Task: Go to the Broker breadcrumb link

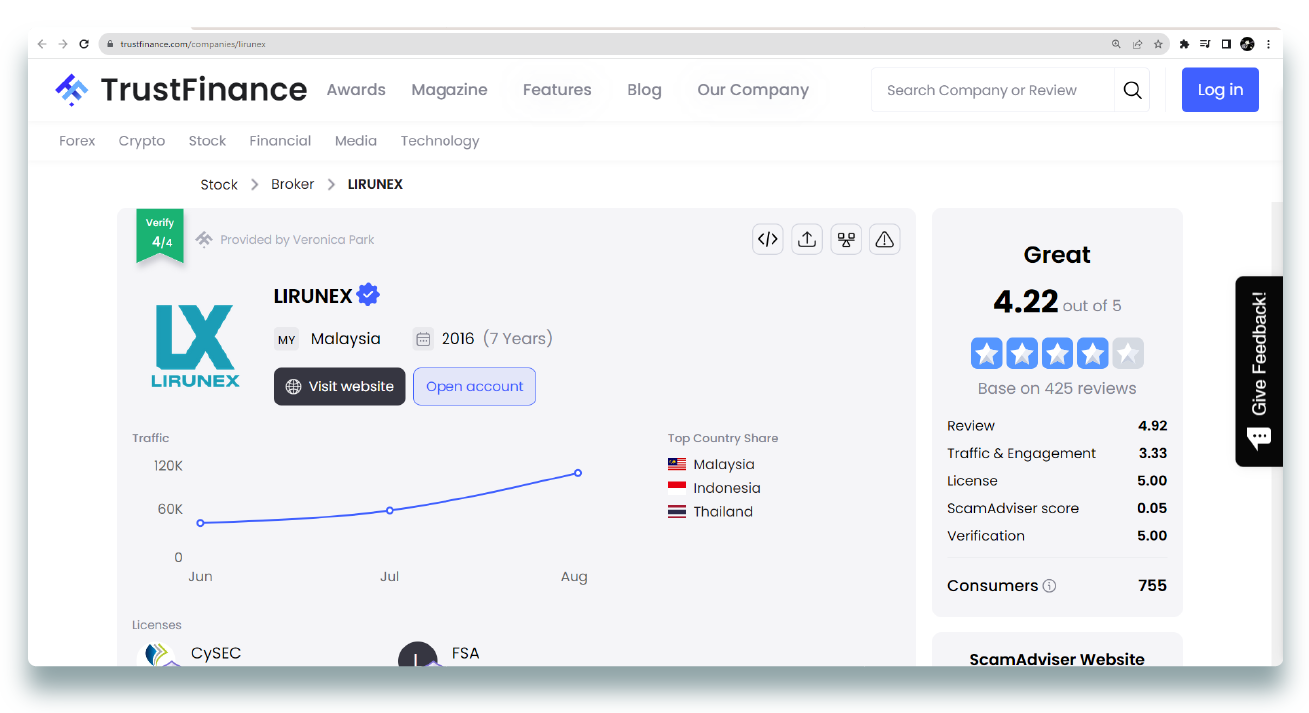Action: tap(292, 184)
